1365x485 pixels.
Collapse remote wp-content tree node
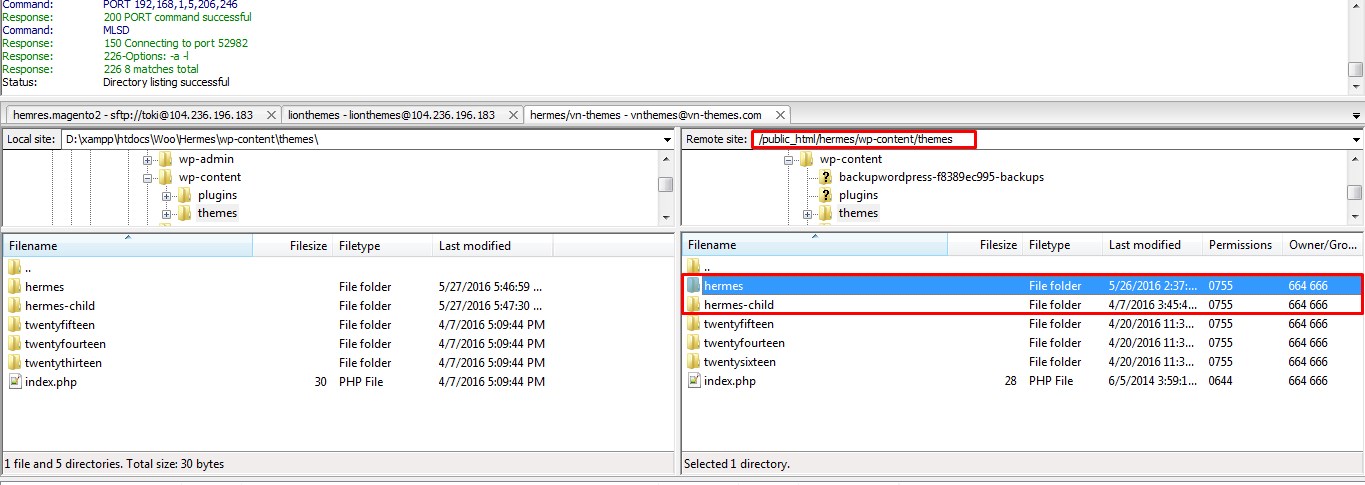coord(789,160)
